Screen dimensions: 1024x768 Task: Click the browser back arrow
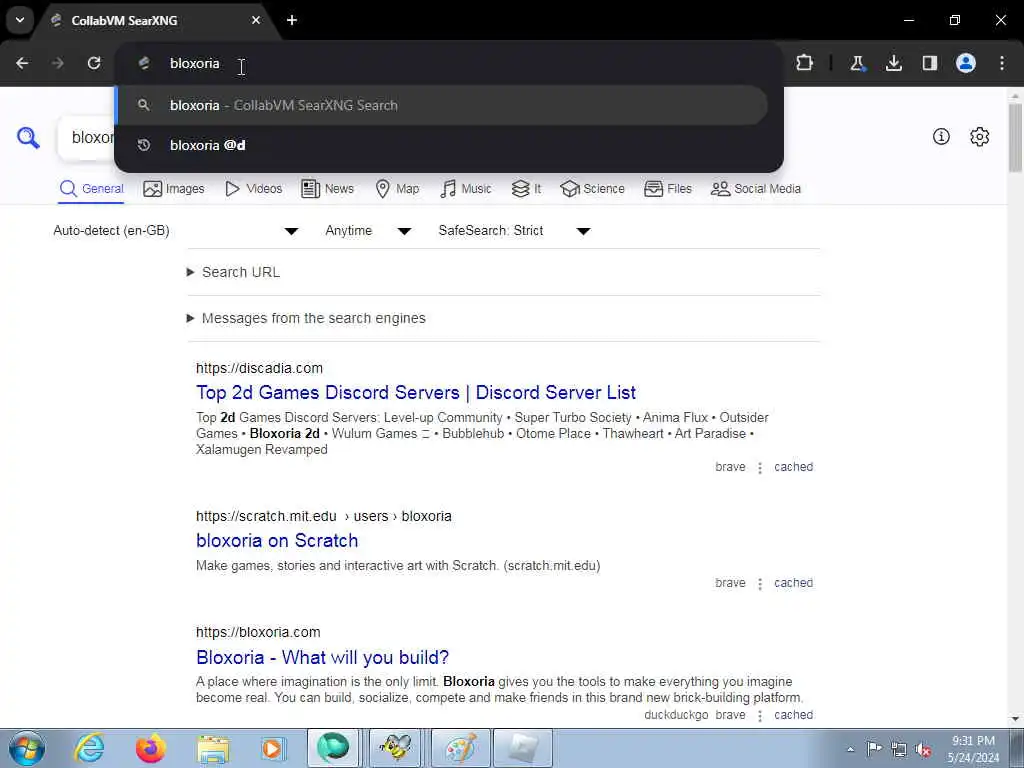click(22, 63)
